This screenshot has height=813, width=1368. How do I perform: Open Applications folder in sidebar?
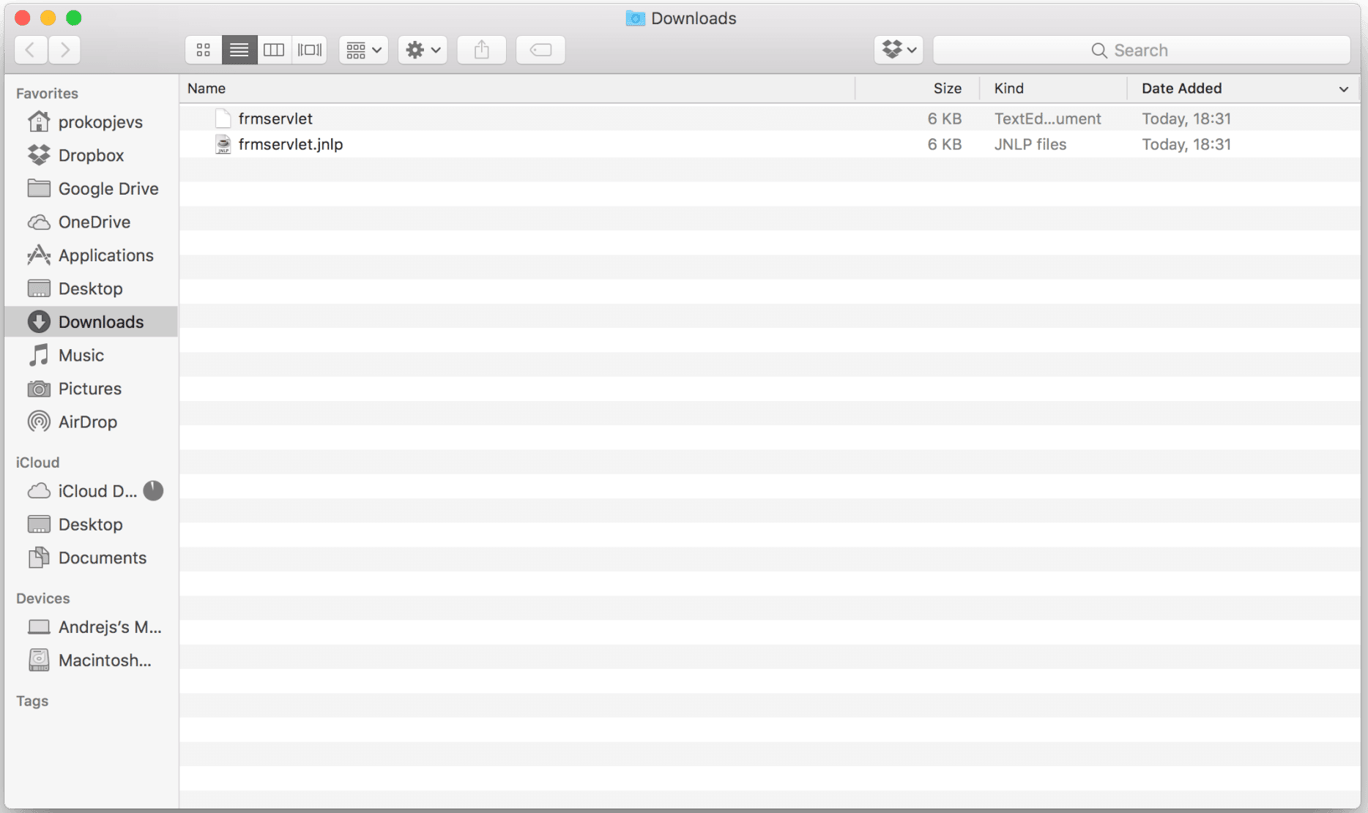click(105, 255)
